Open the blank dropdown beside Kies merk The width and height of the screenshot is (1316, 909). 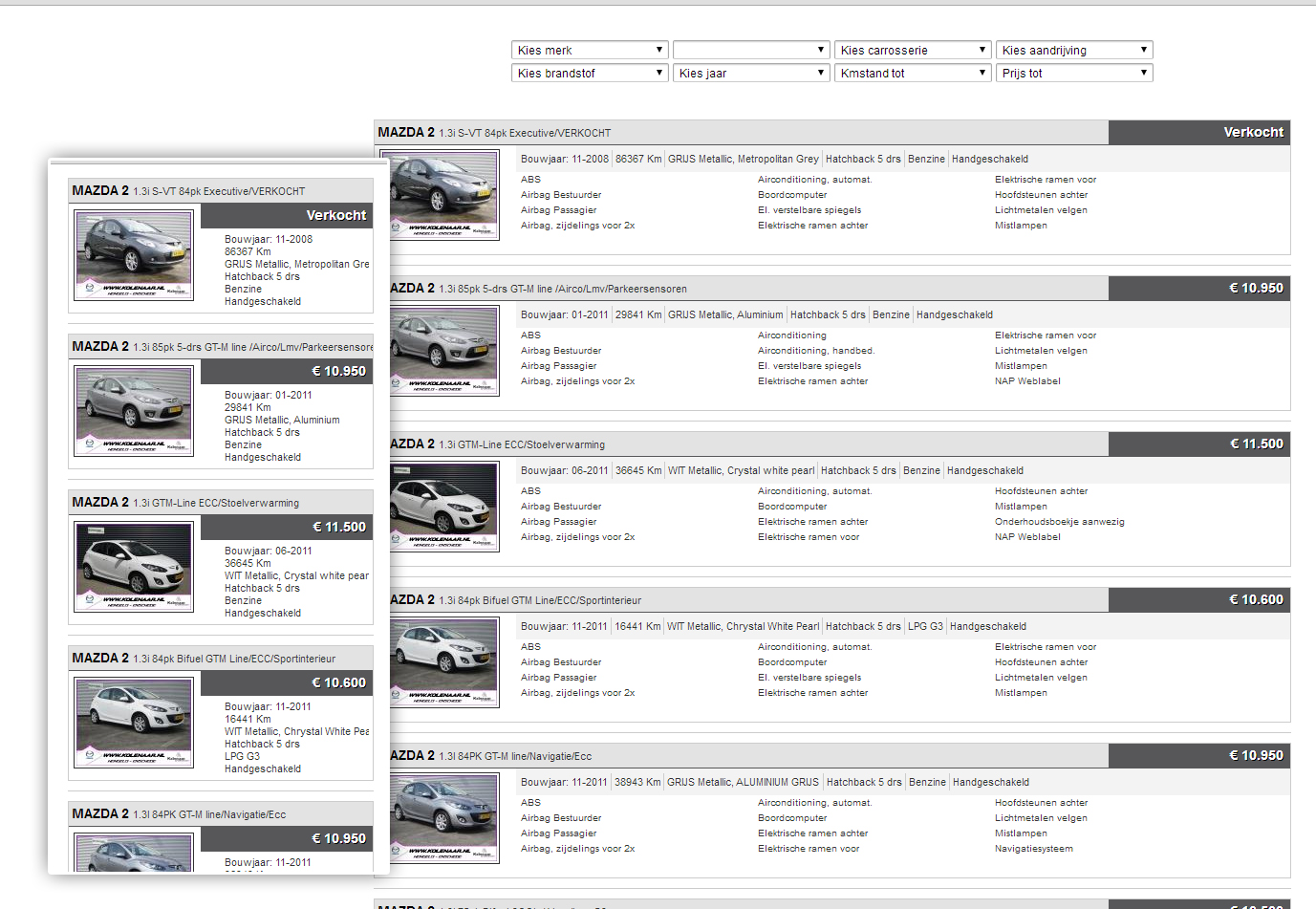point(751,50)
